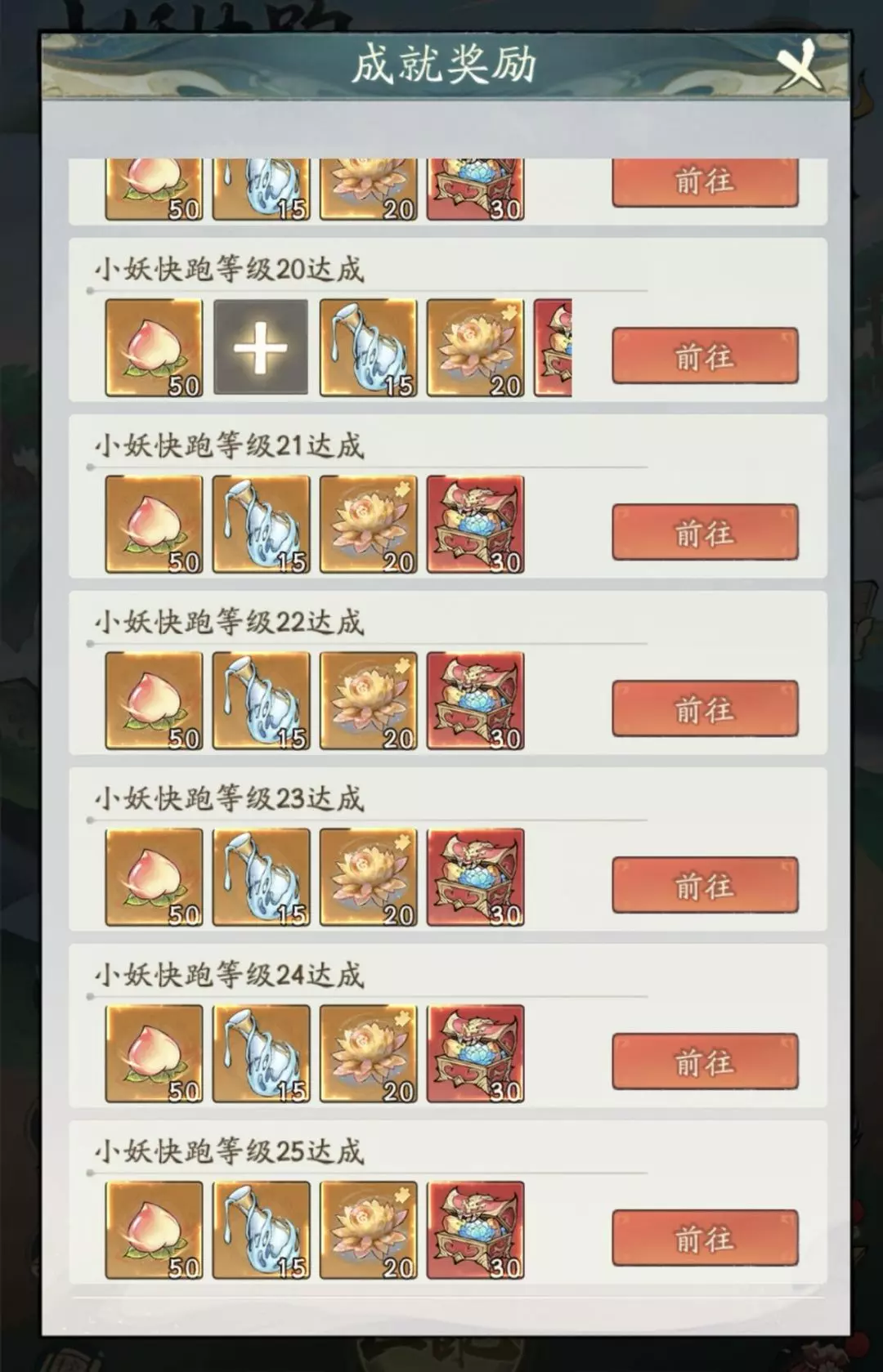The image size is (883, 1372).
Task: Select the water vase icon for level 25
Action: 261,1230
